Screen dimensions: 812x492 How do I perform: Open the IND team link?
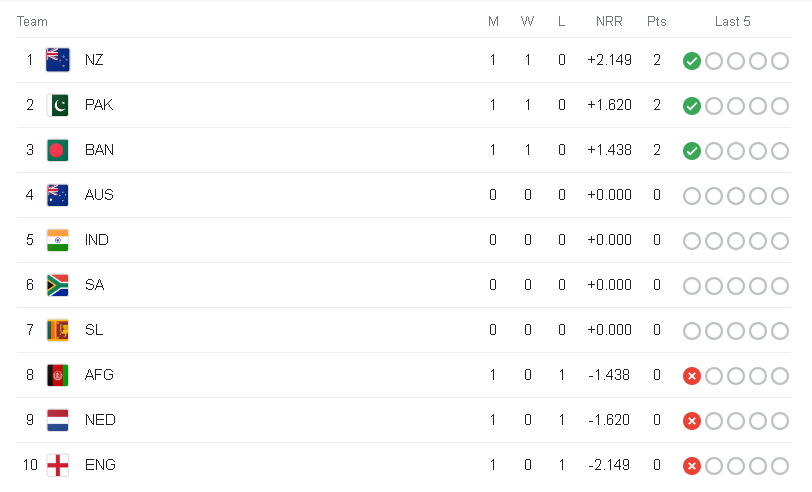(97, 240)
